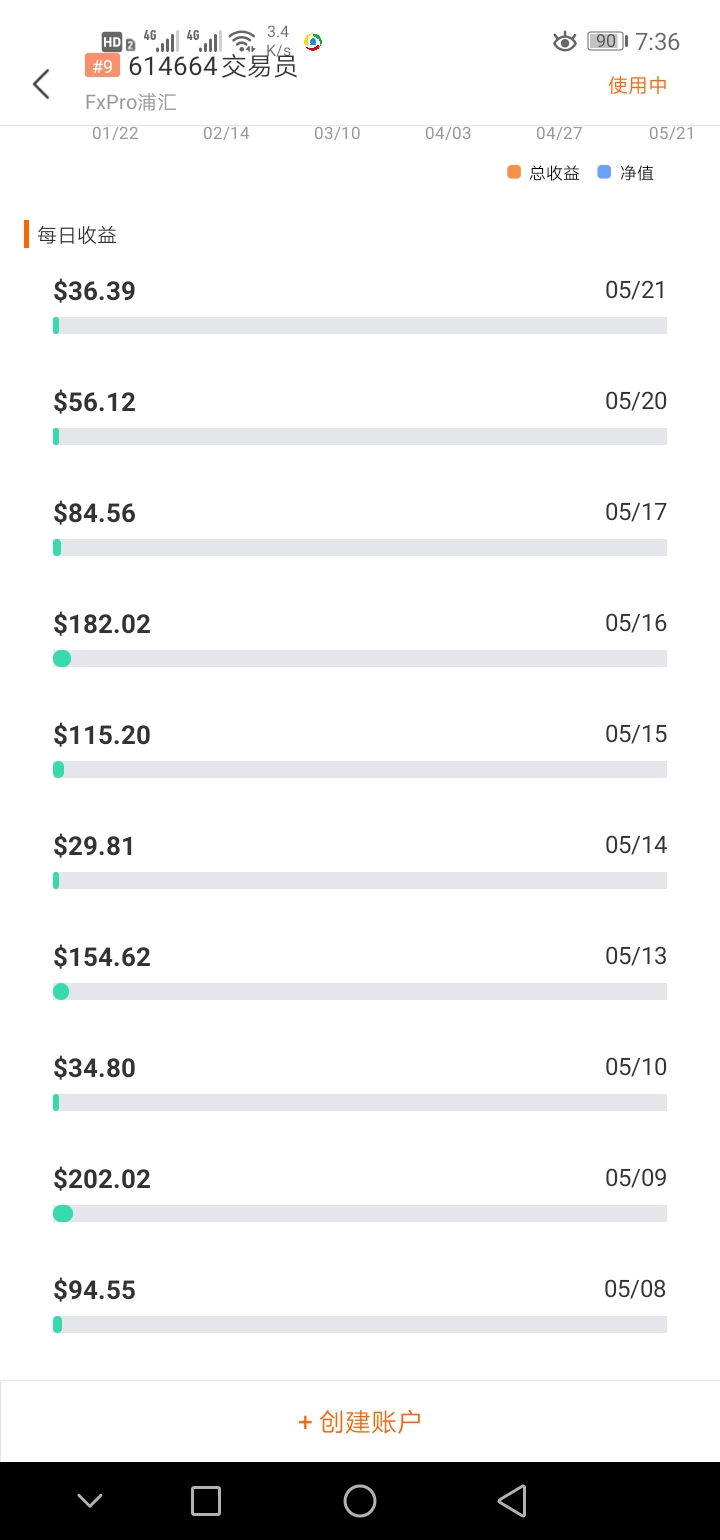Toggle the blue 净值 legend
Image resolution: width=720 pixels, height=1540 pixels.
tap(625, 172)
